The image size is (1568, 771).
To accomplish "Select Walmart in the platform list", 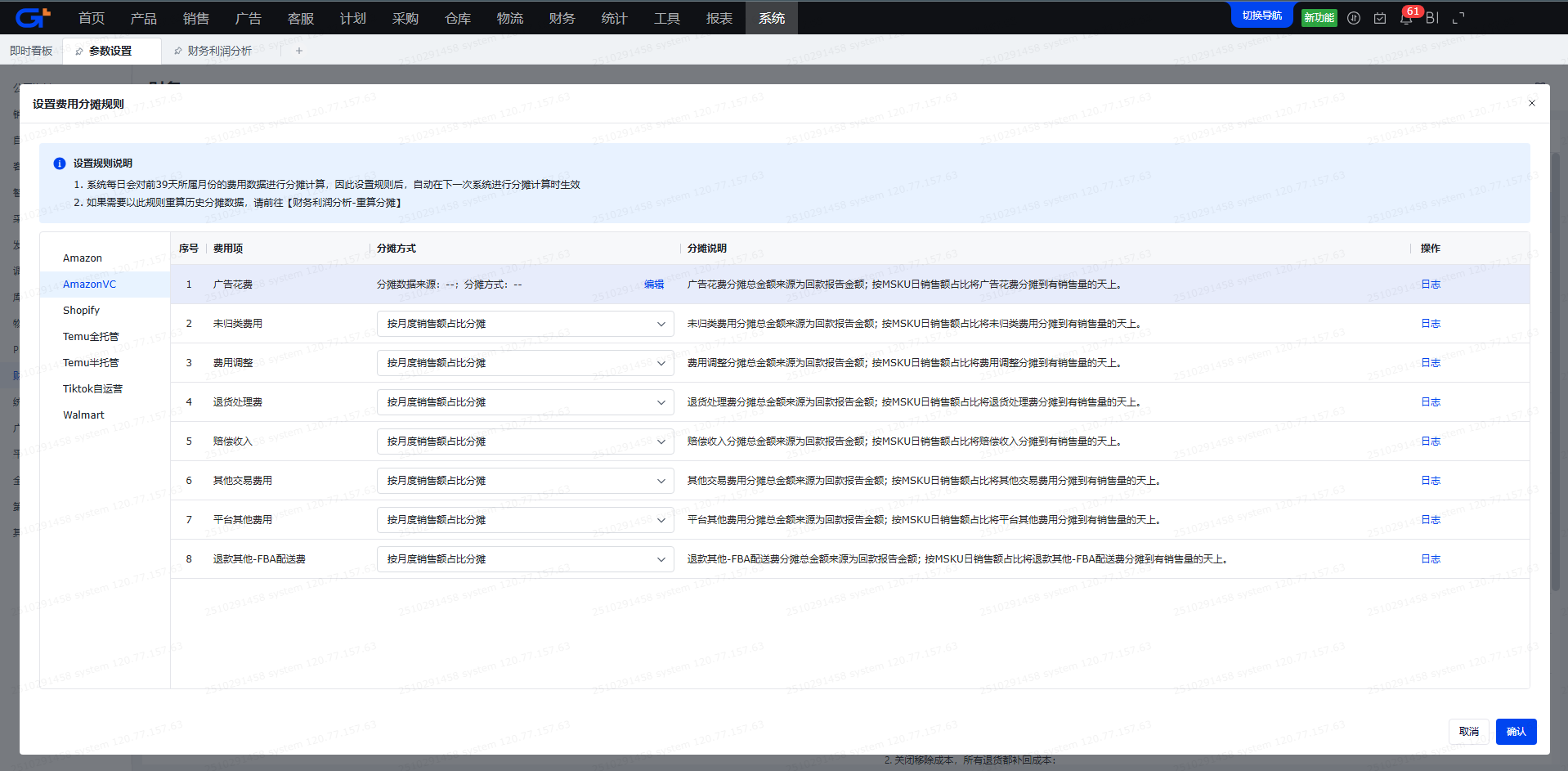I will [83, 415].
